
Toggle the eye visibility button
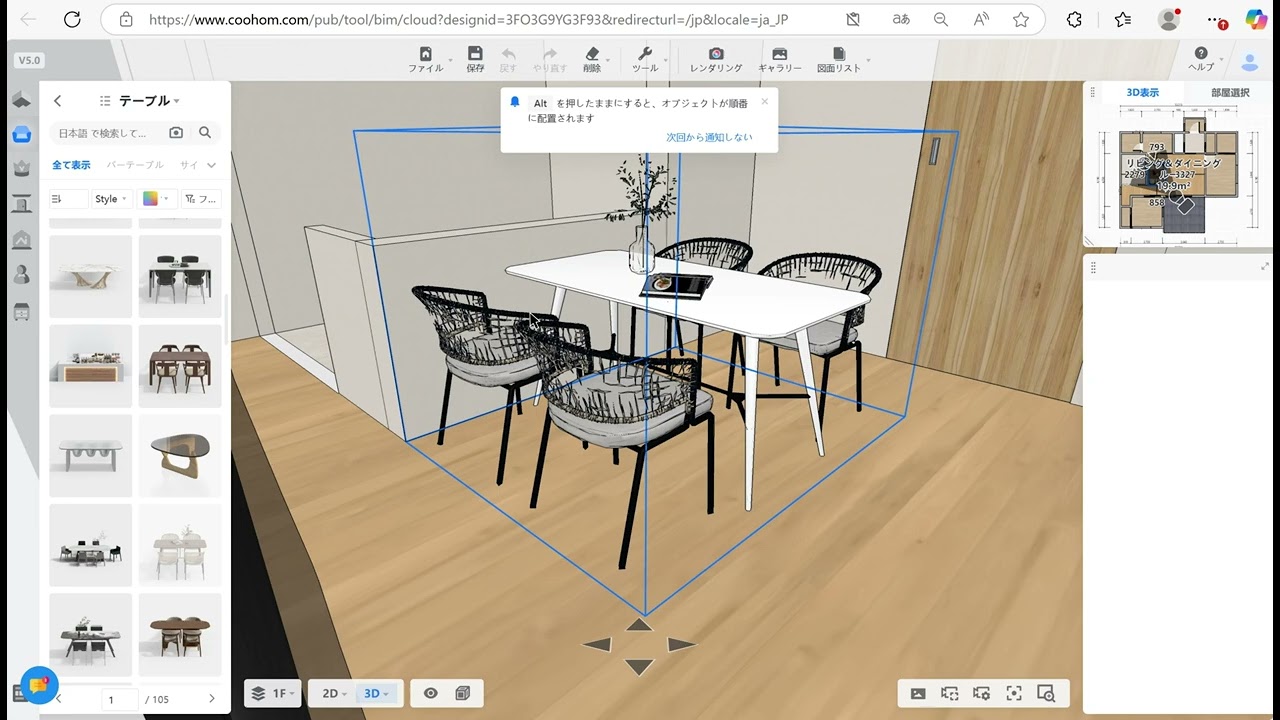(431, 694)
